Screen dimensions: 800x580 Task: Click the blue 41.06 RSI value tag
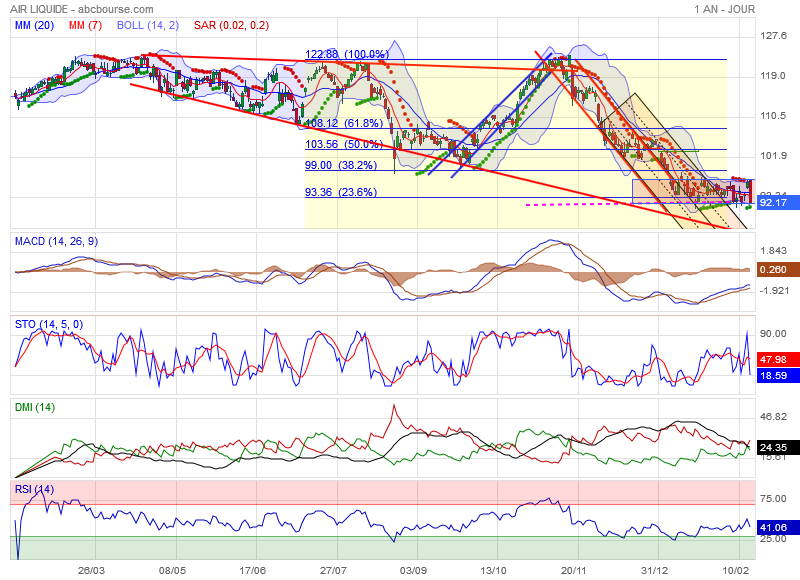778,527
